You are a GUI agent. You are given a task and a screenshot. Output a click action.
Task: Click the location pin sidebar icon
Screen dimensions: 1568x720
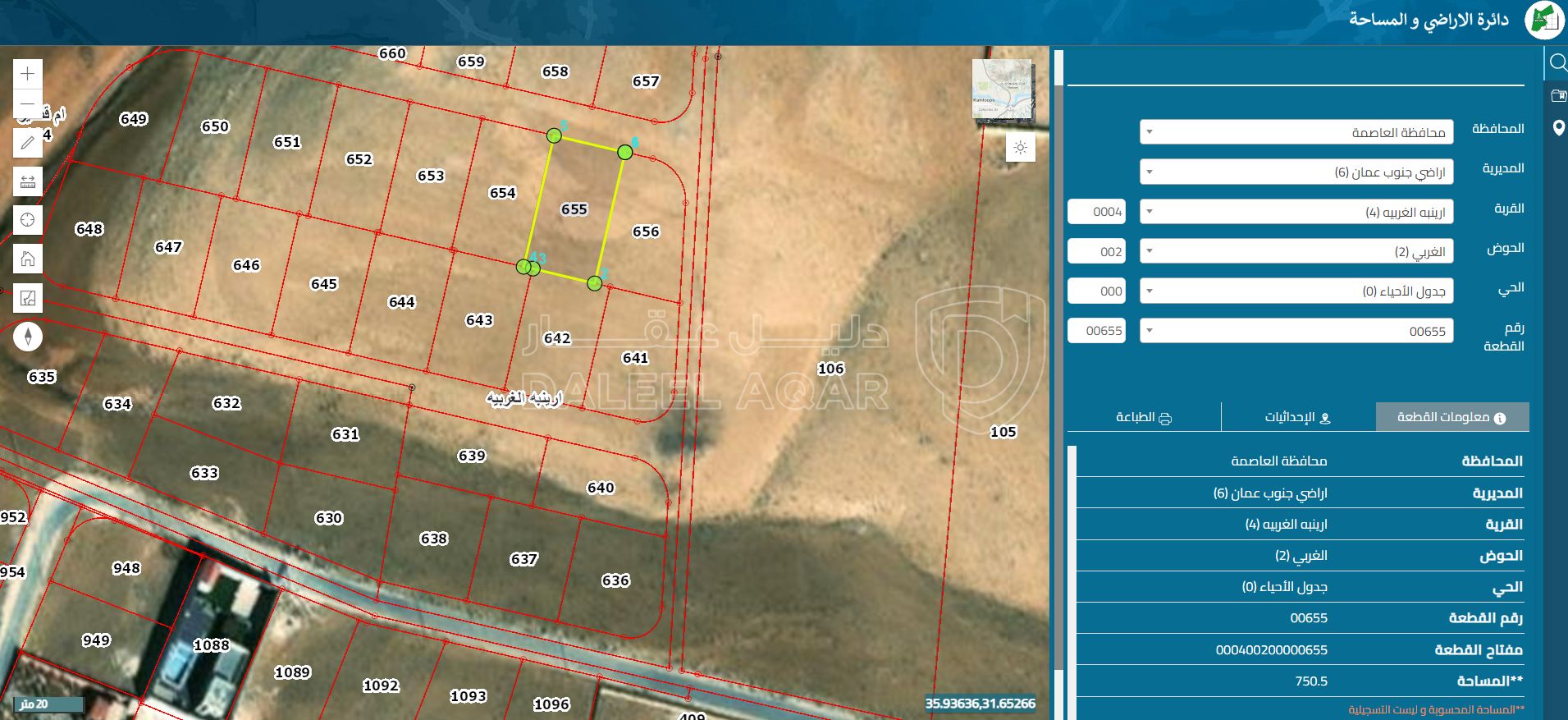pyautogui.click(x=1558, y=128)
